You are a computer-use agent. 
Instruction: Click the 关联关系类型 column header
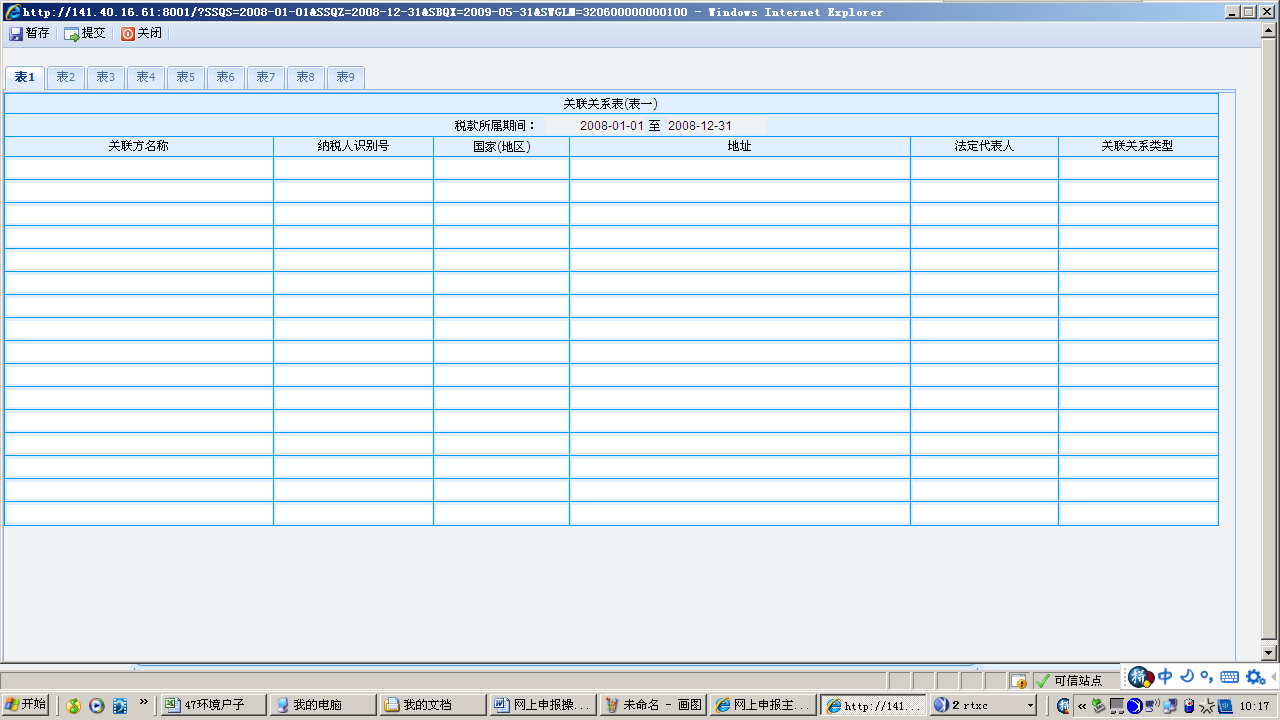tap(1137, 146)
